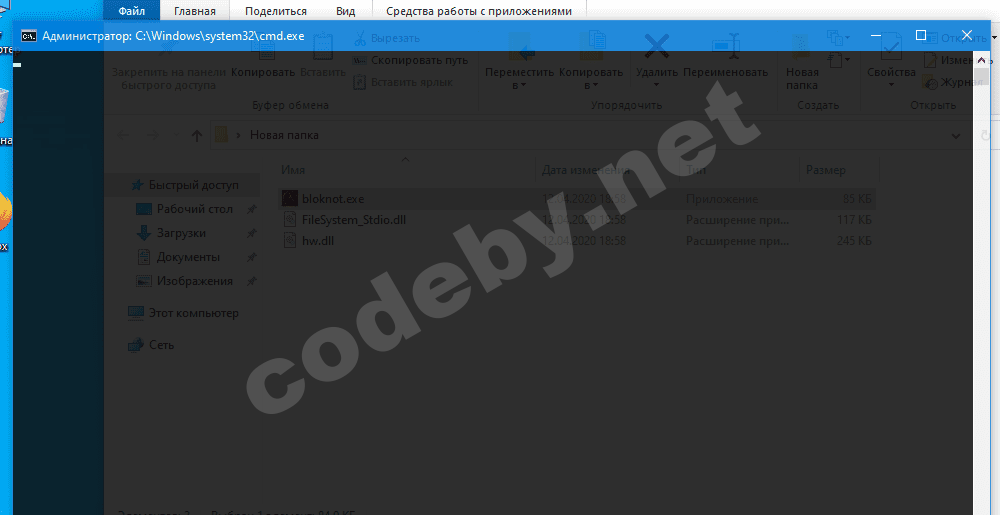This screenshot has height=515, width=1000.
Task: Click Журнал in Explorer's Открыть group
Action: [955, 82]
